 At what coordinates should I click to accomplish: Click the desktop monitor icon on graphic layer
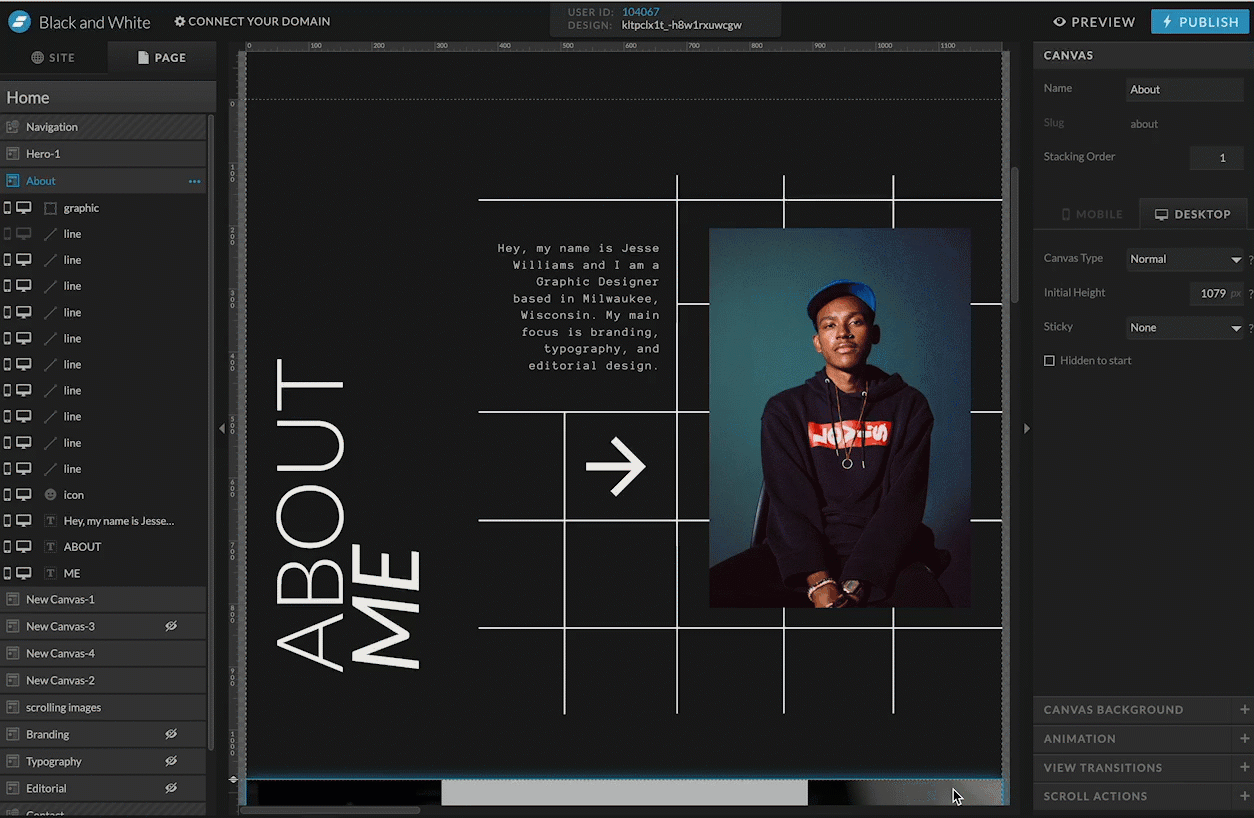[x=23, y=208]
